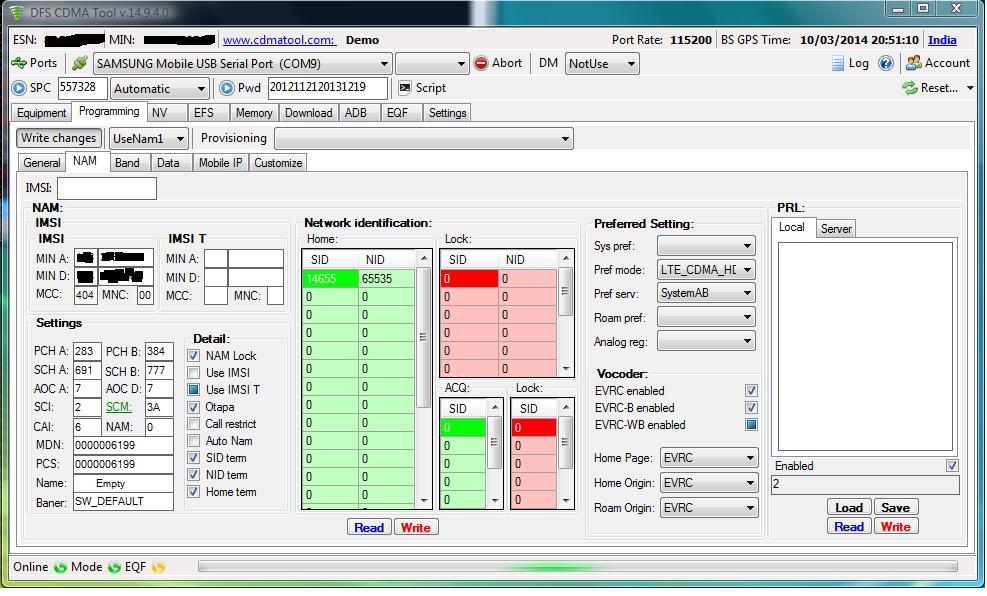Switch to the Memory tab
Image resolution: width=987 pixels, height=596 pixels.
click(254, 113)
